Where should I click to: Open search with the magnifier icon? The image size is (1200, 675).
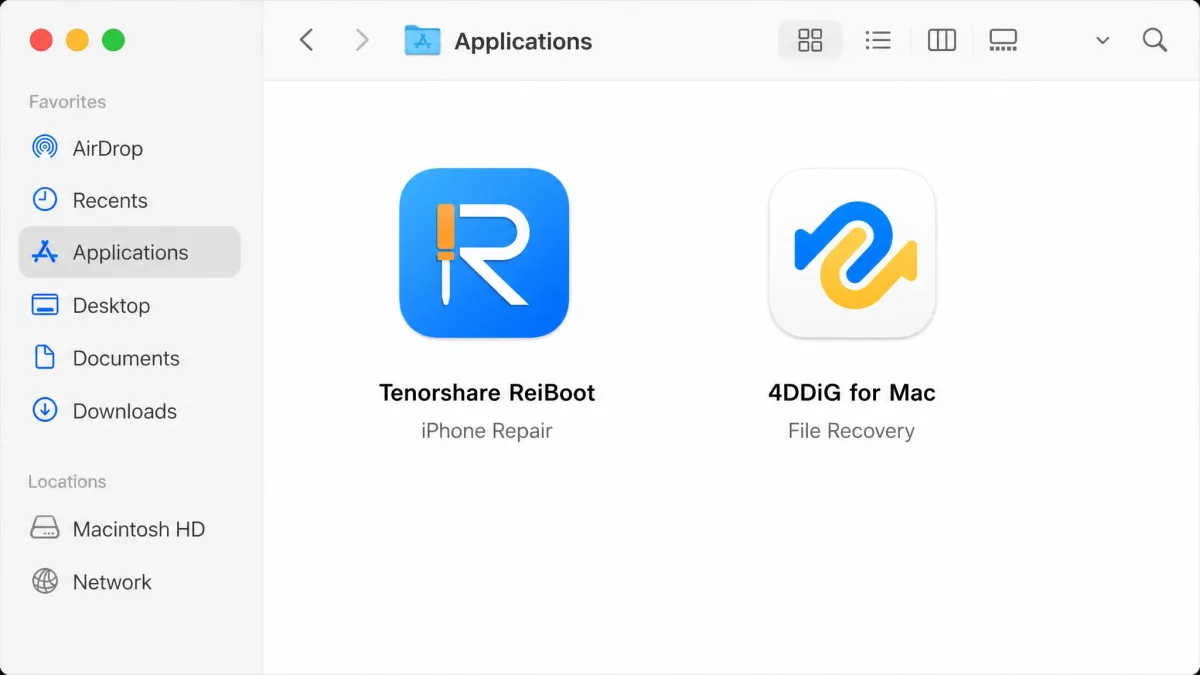click(x=1155, y=40)
